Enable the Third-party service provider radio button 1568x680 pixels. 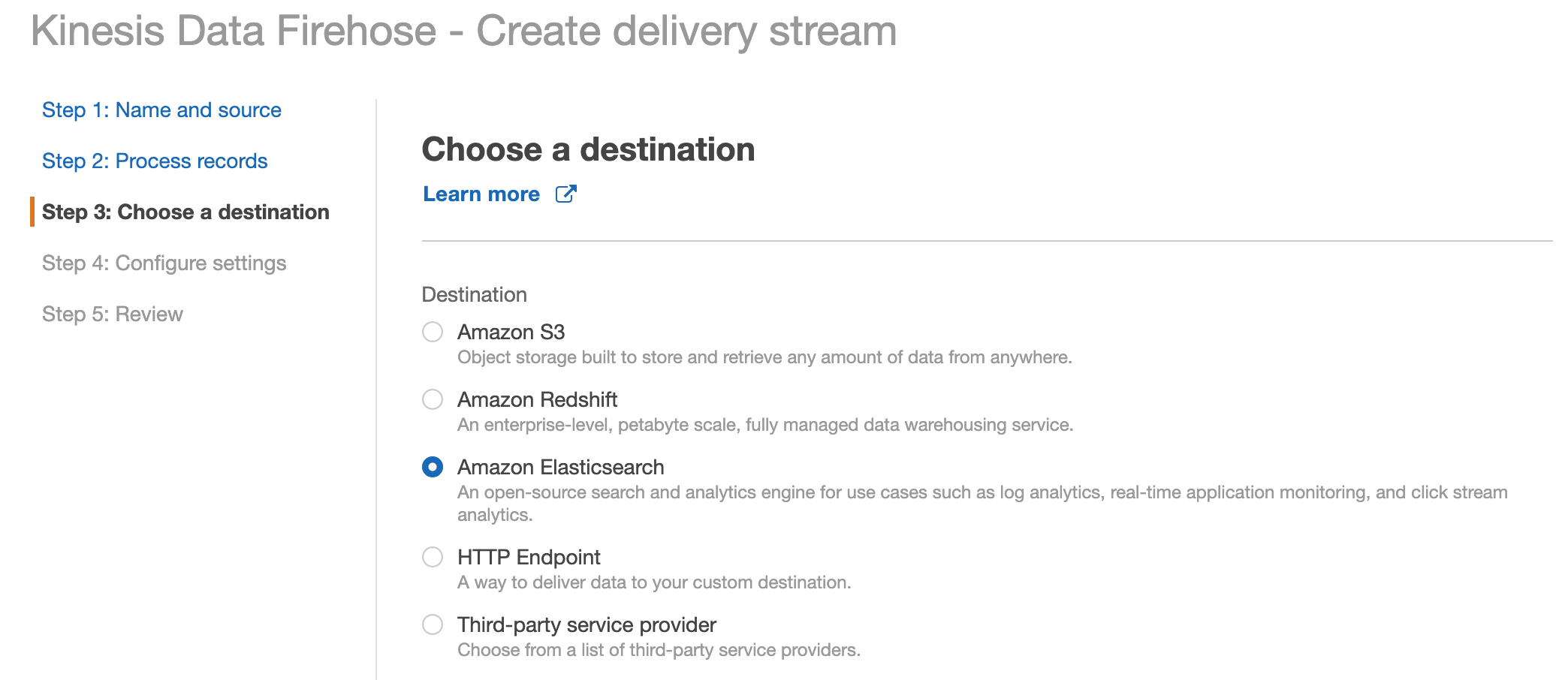pos(433,624)
